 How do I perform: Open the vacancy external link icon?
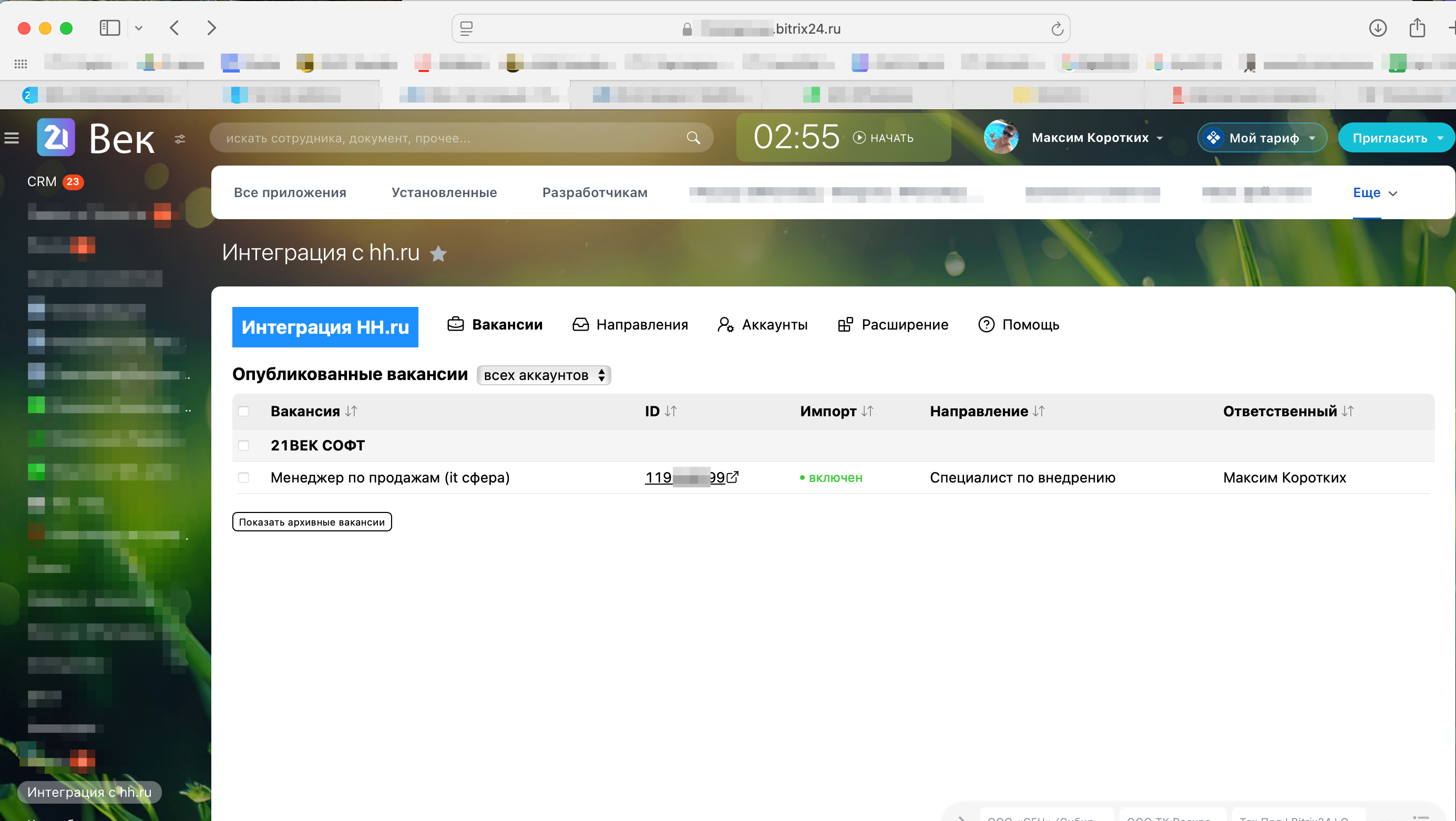click(x=733, y=477)
